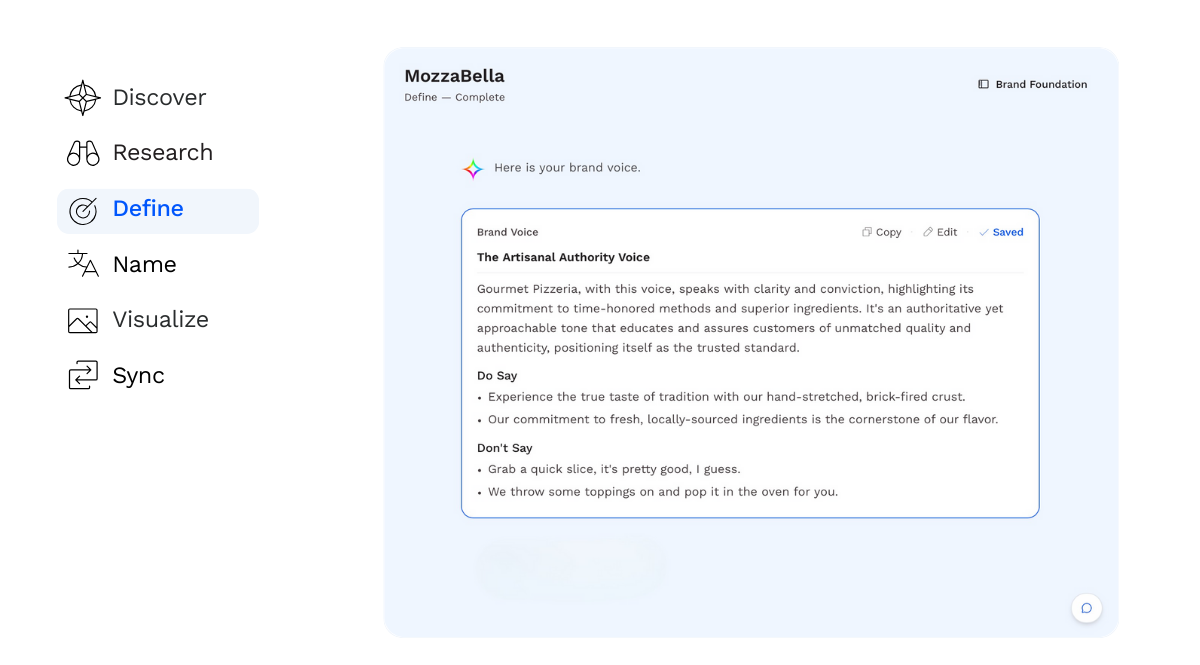Open the chat bubble icon button
This screenshot has height=665, width=1200.
(x=1086, y=608)
